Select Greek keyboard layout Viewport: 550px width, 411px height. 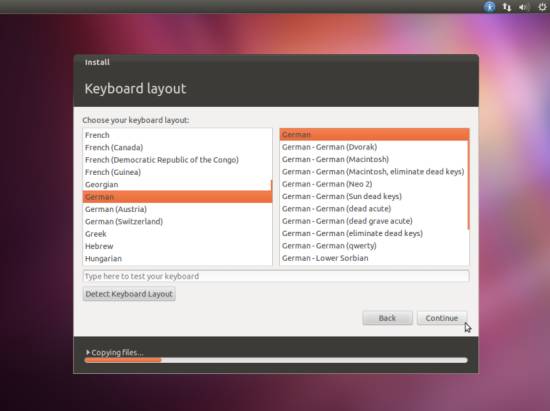pos(177,234)
